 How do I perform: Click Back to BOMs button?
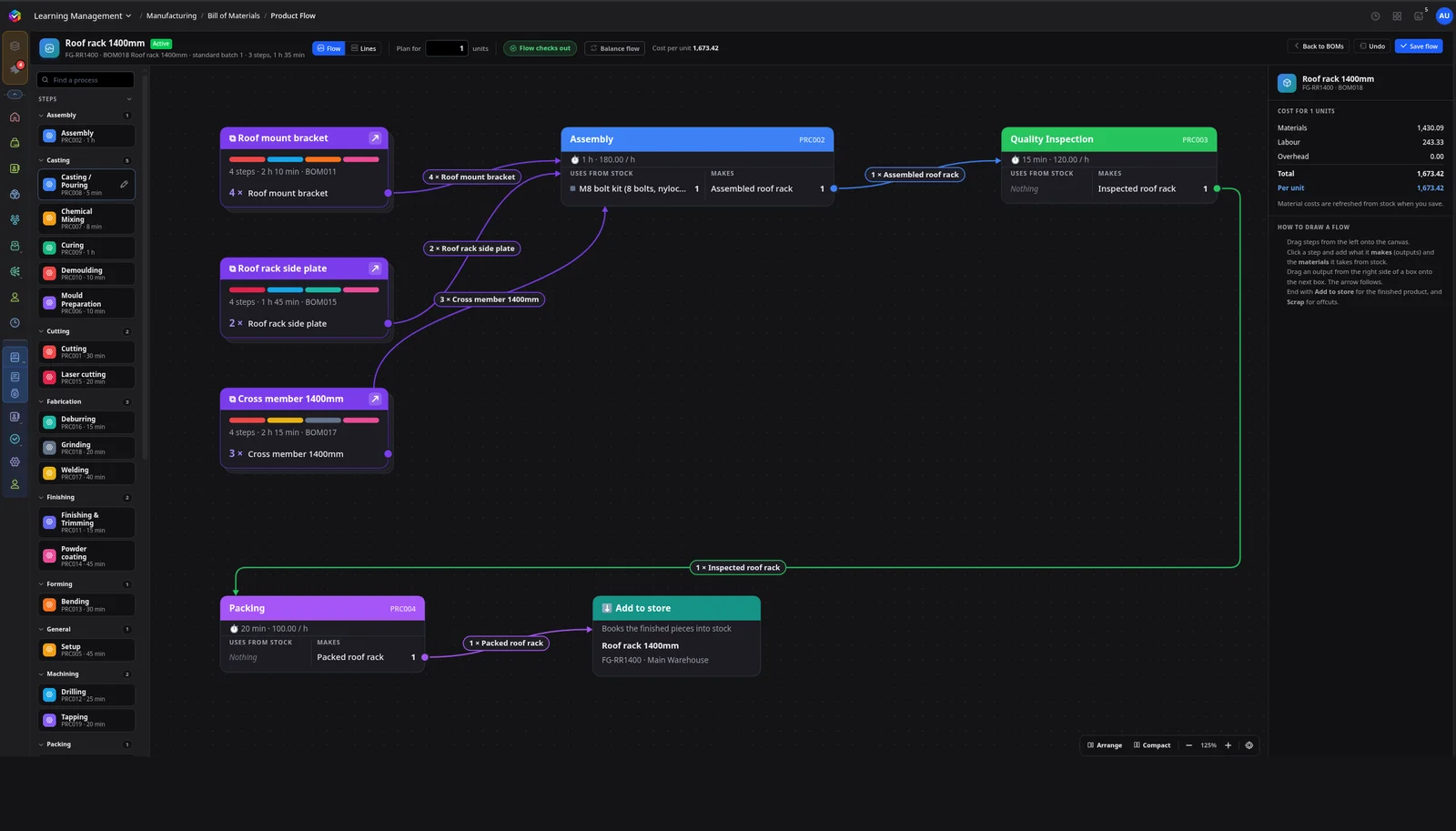coord(1319,46)
